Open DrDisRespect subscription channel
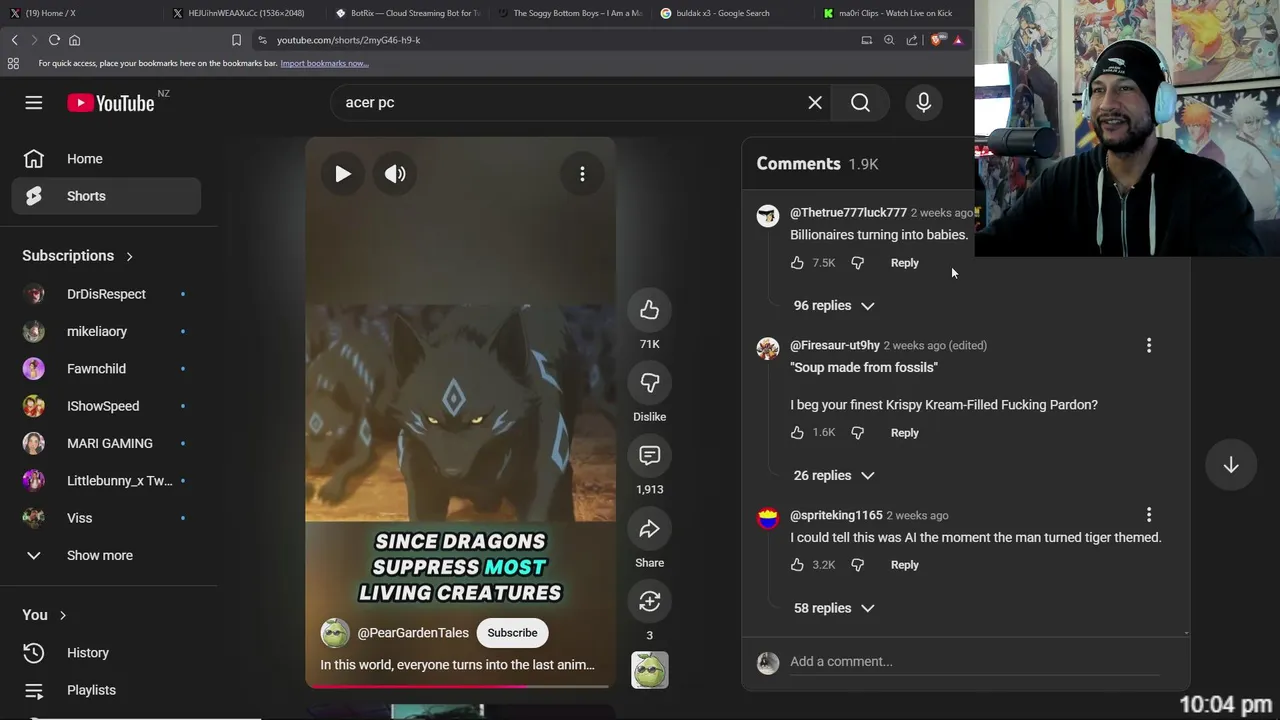This screenshot has width=1280, height=720. tap(106, 294)
